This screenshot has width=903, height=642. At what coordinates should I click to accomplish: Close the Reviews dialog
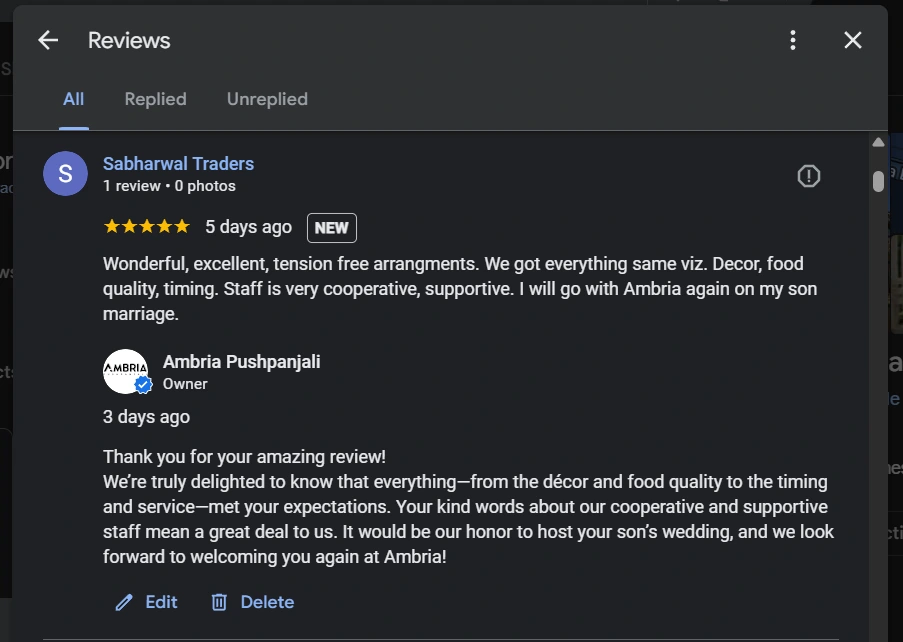pyautogui.click(x=852, y=40)
